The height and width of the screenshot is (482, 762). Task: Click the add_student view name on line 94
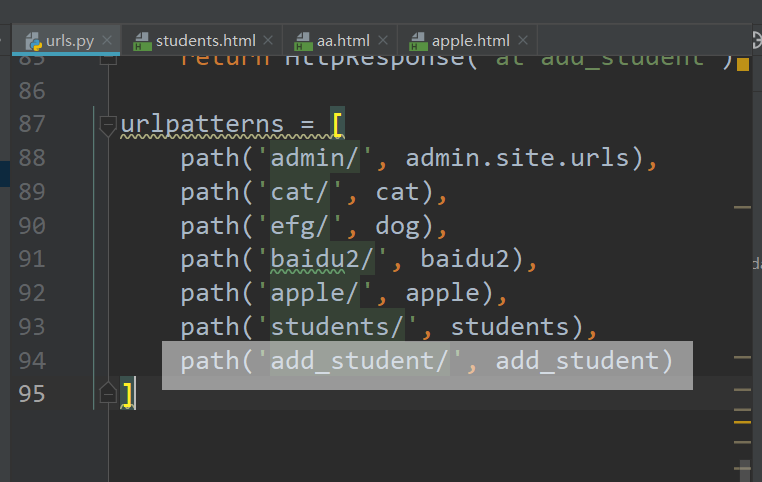577,361
